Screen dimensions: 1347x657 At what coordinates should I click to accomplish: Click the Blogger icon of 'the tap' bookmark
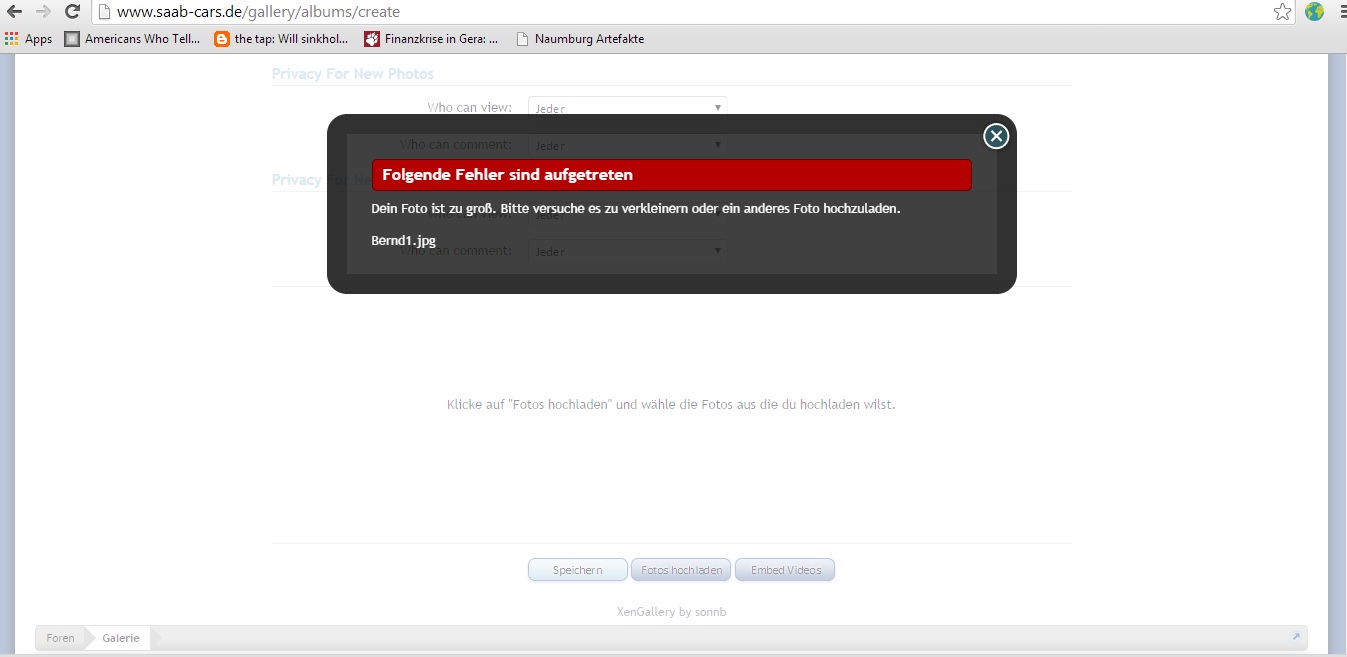222,39
